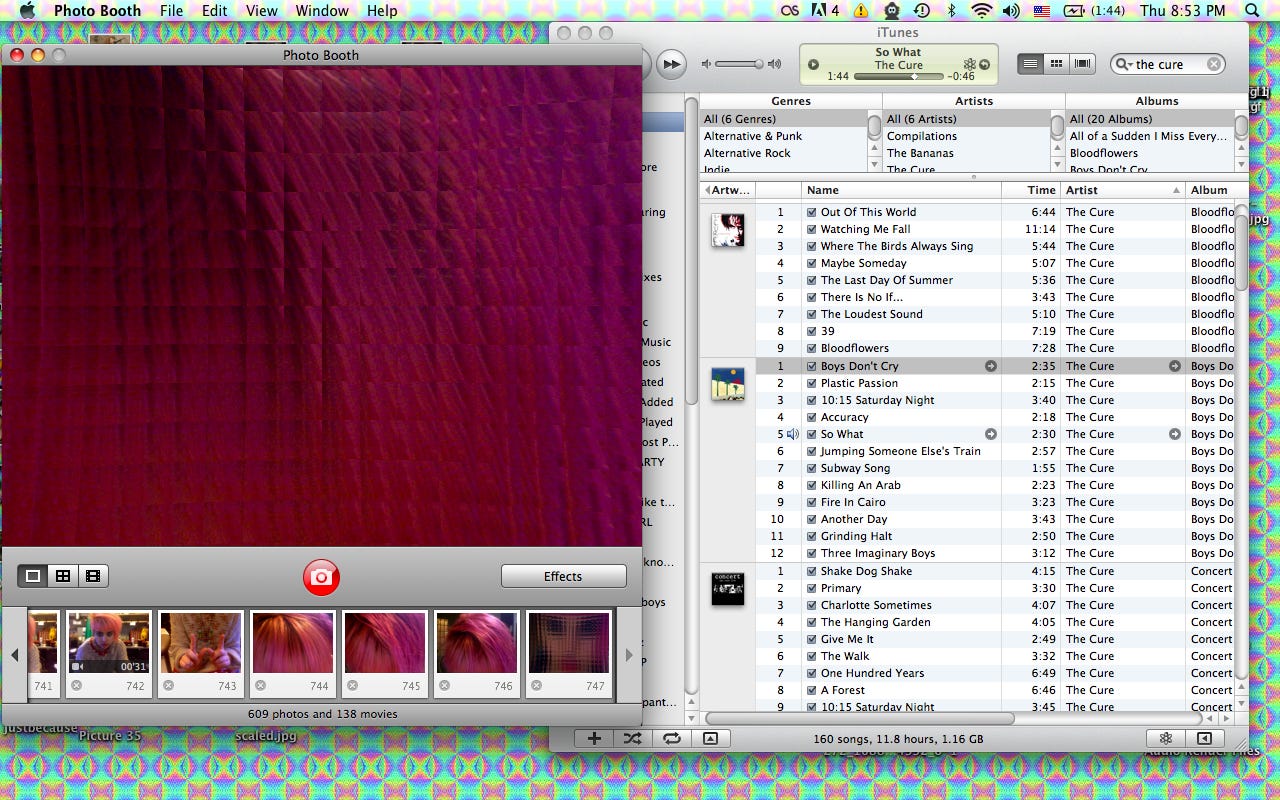Screen dimensions: 1280x800
Task: Show later Photo Booth thumbnails with right arrow
Action: [x=628, y=655]
